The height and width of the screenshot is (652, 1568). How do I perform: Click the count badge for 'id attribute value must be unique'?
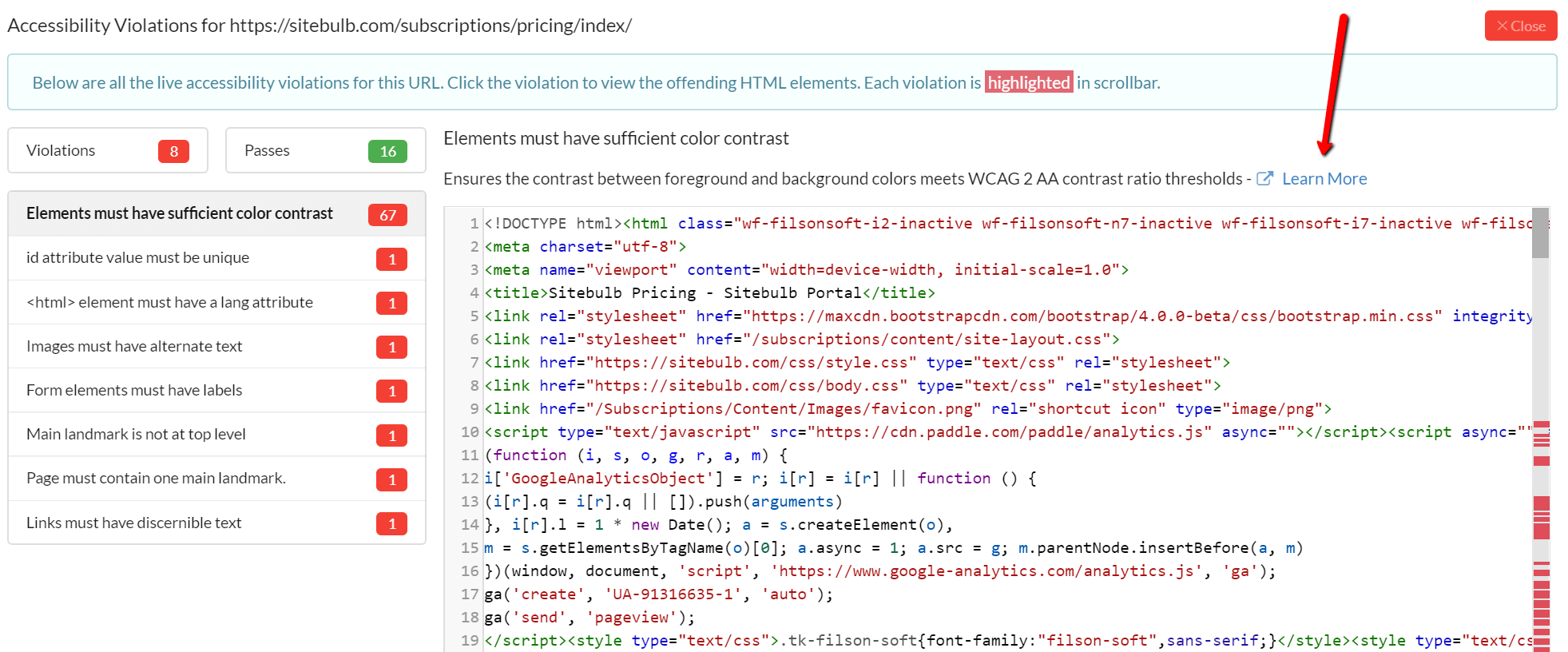click(391, 259)
